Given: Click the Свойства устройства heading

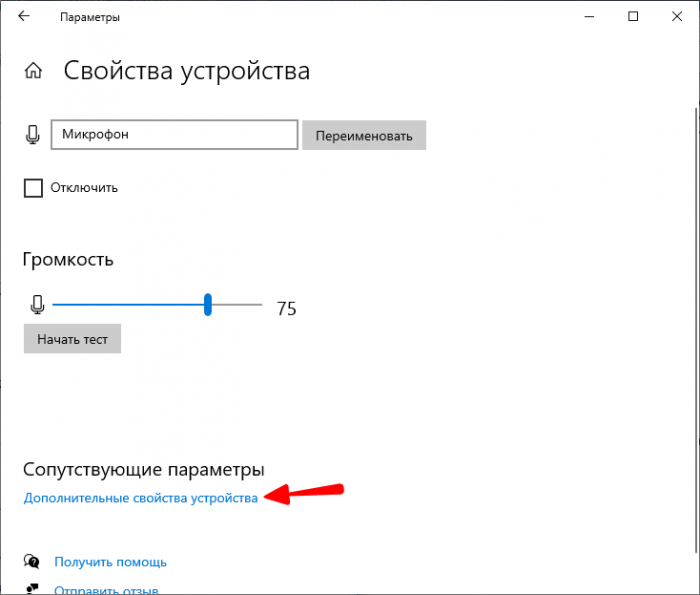Looking at the screenshot, I should [187, 71].
